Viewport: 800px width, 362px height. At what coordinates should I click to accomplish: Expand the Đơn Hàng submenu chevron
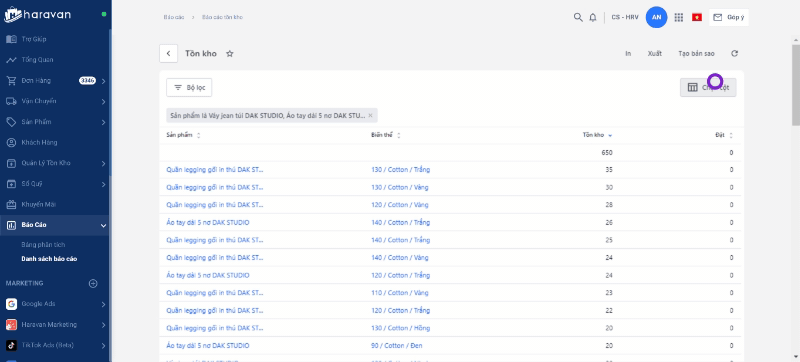[103, 81]
